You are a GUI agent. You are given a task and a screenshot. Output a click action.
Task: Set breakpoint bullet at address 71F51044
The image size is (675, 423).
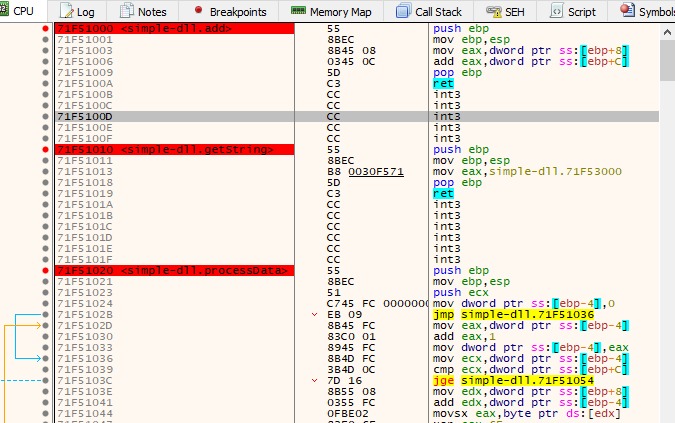pos(45,413)
